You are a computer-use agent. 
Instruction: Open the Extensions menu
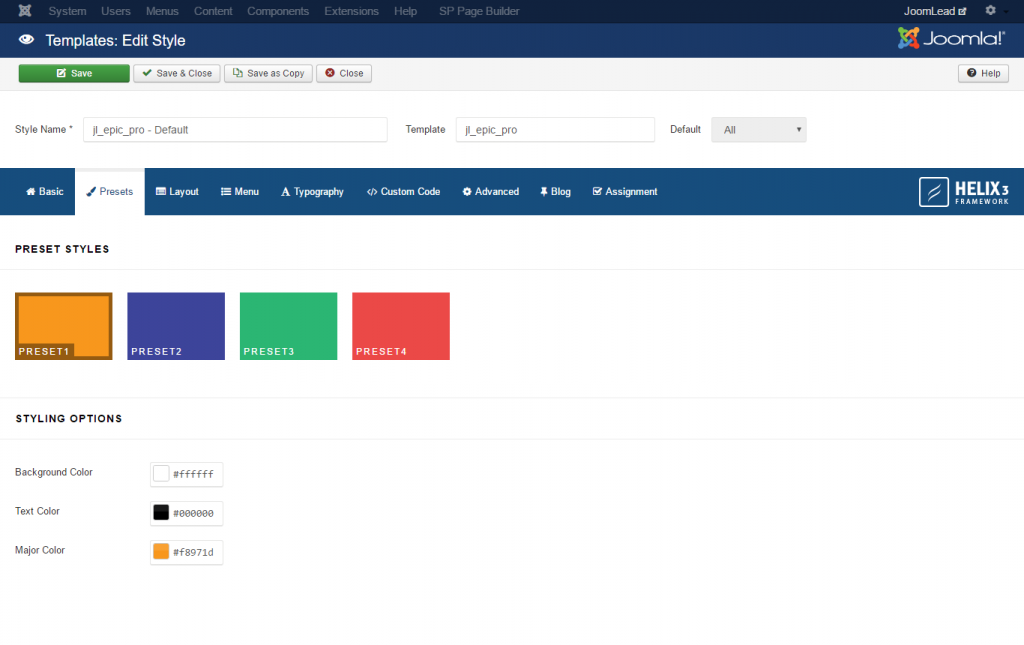point(351,11)
